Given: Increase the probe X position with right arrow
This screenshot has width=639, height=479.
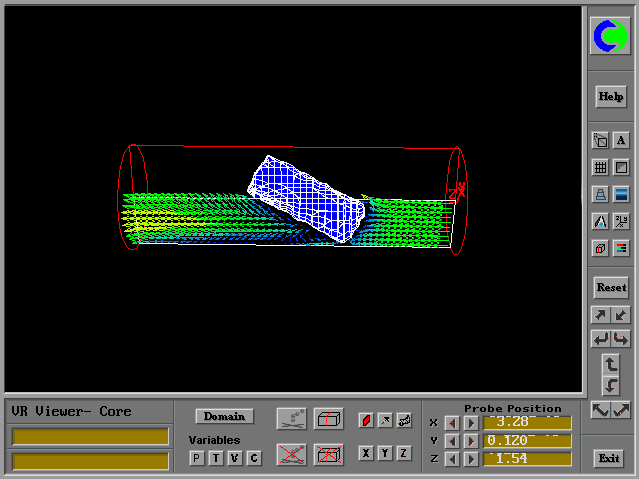Looking at the screenshot, I should (x=471, y=423).
